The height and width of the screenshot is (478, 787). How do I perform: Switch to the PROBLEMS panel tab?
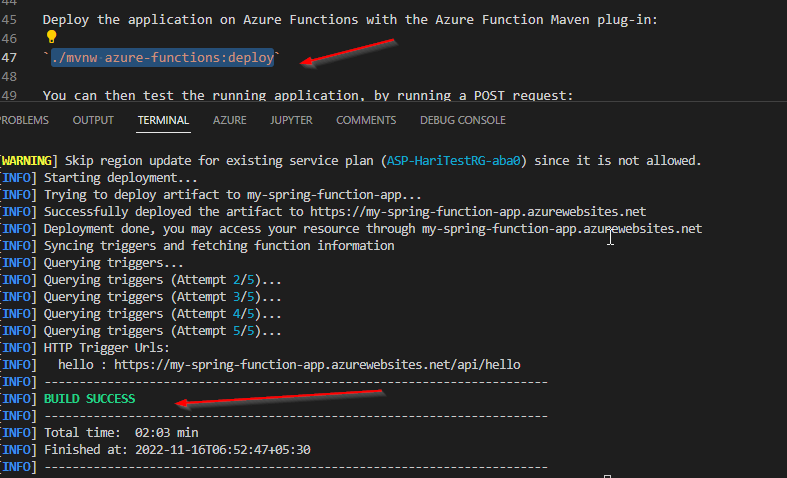(24, 120)
